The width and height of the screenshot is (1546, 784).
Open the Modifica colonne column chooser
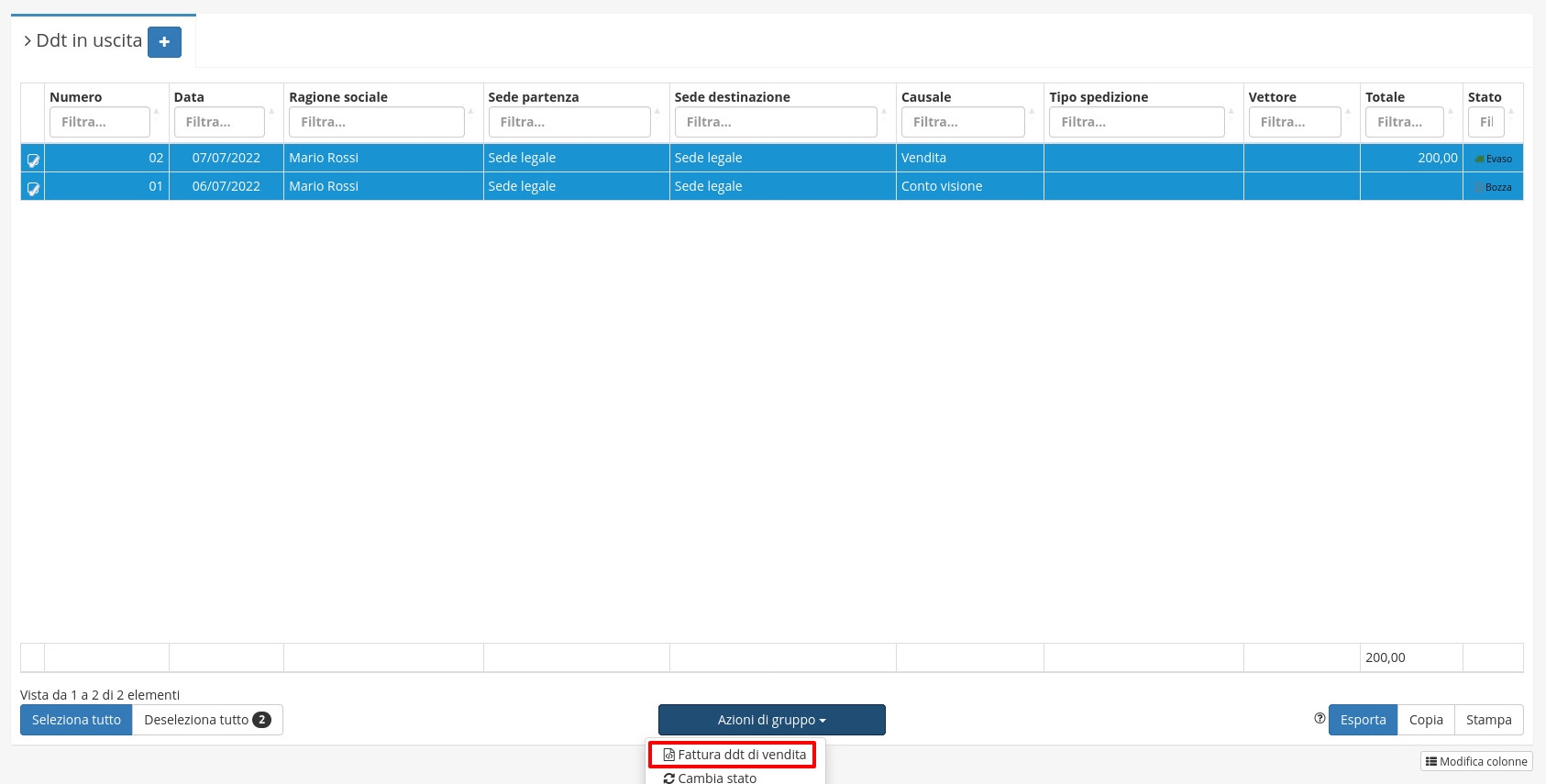1475,761
